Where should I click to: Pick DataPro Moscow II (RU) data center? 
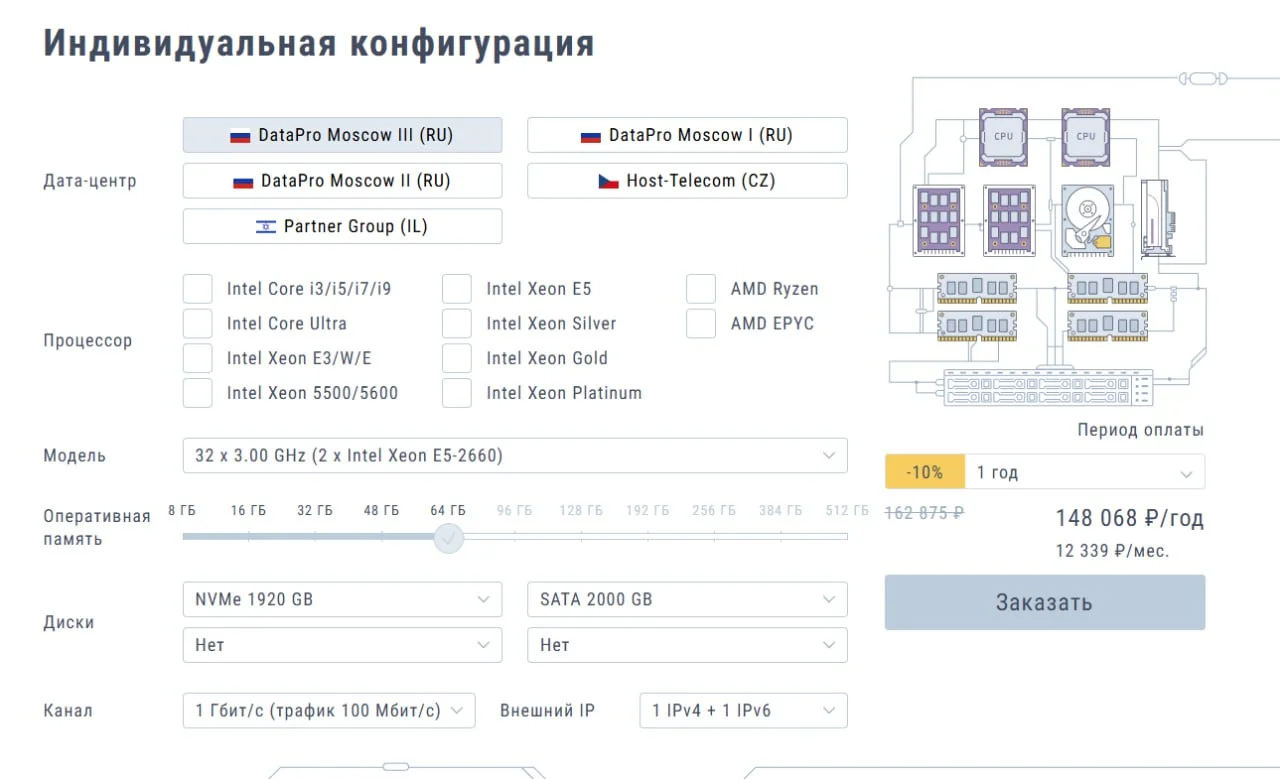tap(342, 181)
